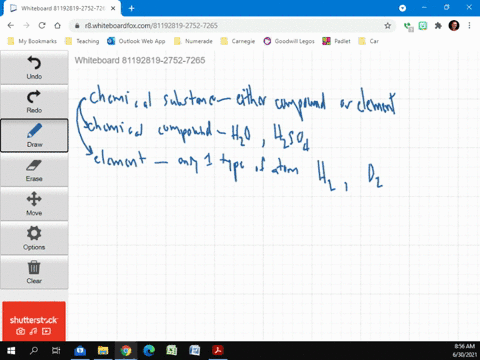Expand the Numerade bookmarks folder
480x360 pixels.
(193, 41)
